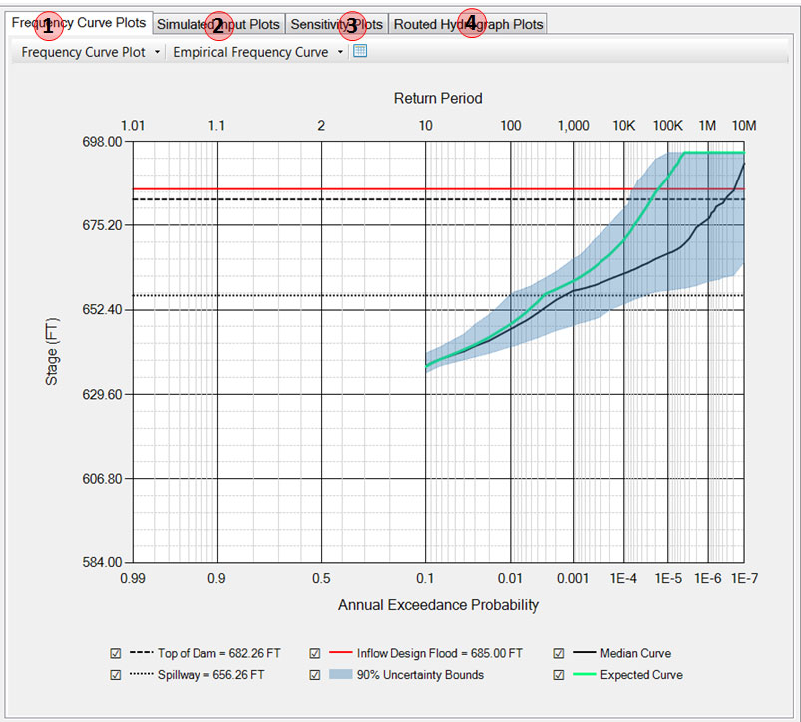Viewport: 801px width, 722px height.
Task: Switch to the Simulated Input Plots tab
Action: click(218, 24)
